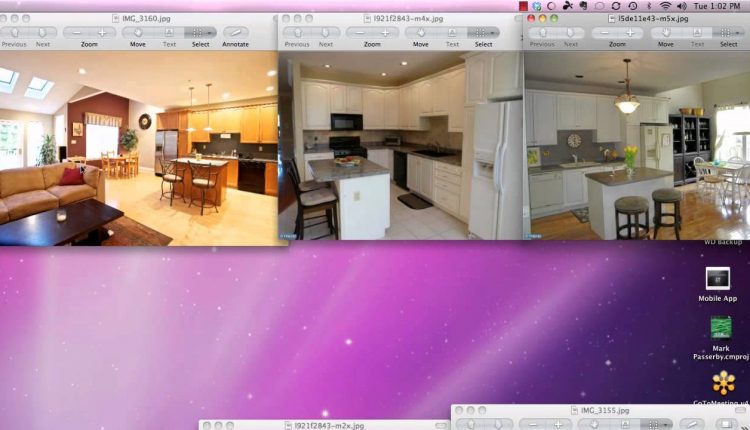Activate Move tool in l921f2843-m4x.jpg window
The width and height of the screenshot is (750, 430).
pos(421,33)
